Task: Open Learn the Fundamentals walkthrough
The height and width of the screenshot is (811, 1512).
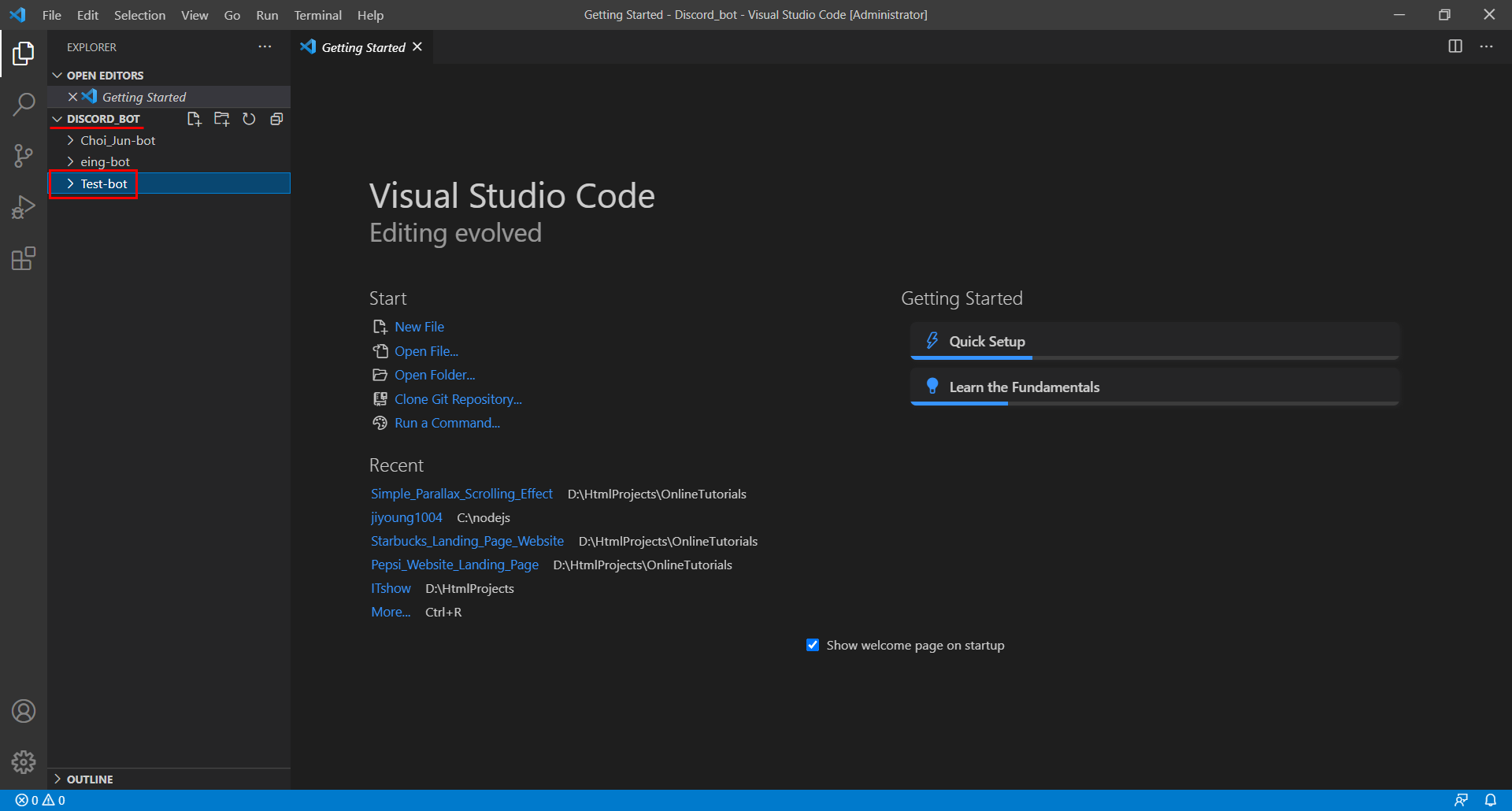Action: [1154, 387]
